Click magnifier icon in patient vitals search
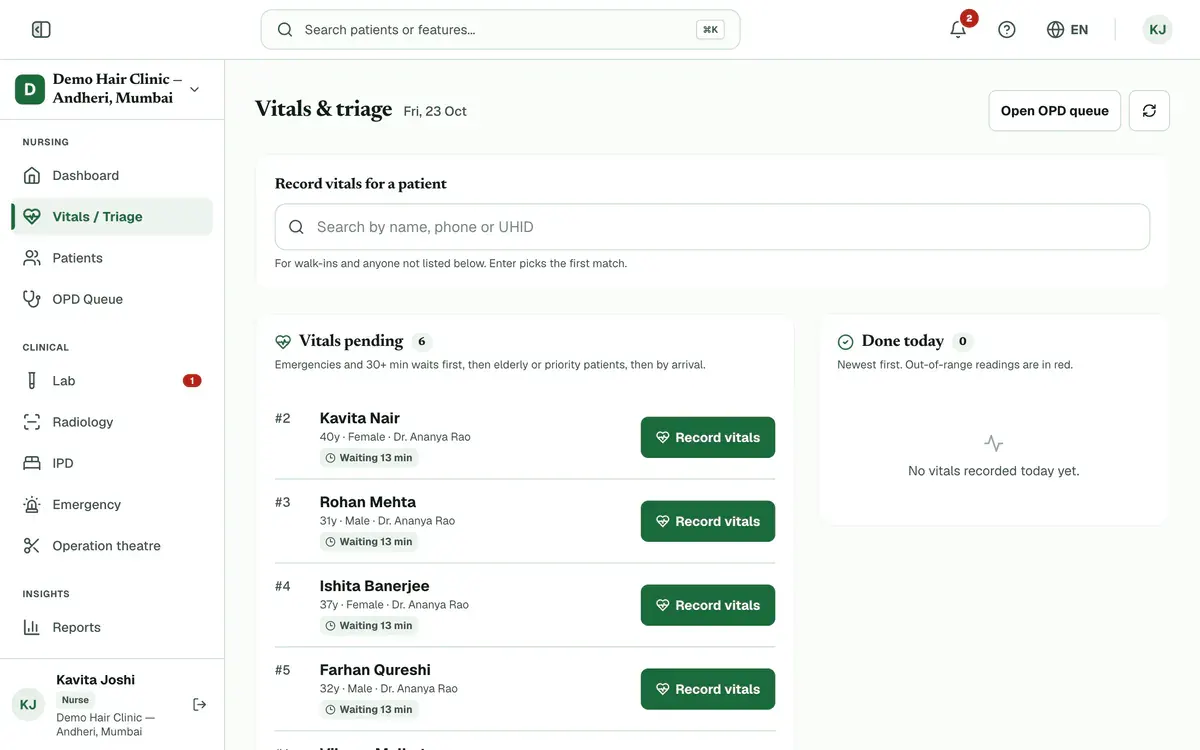 [296, 227]
